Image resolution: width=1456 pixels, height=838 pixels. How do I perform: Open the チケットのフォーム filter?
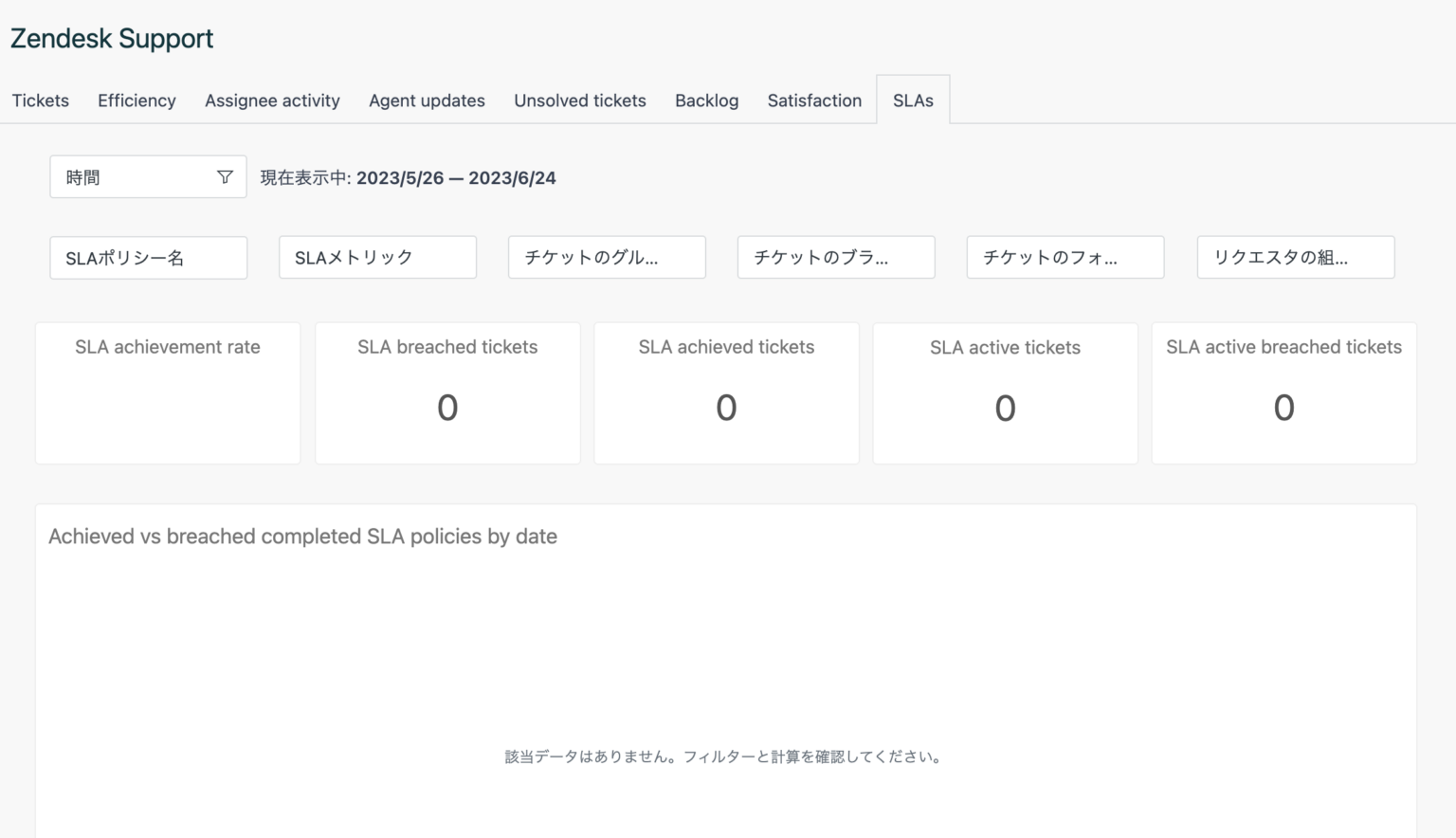click(1065, 257)
